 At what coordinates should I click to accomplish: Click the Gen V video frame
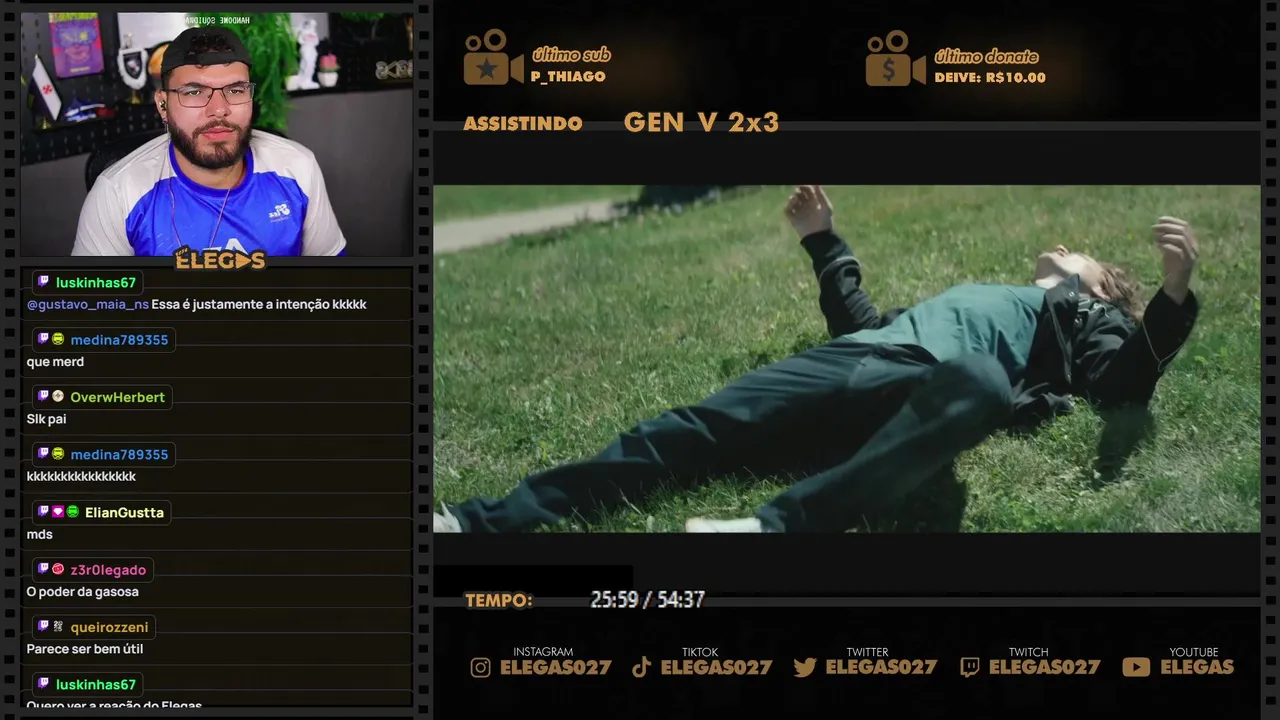(846, 358)
